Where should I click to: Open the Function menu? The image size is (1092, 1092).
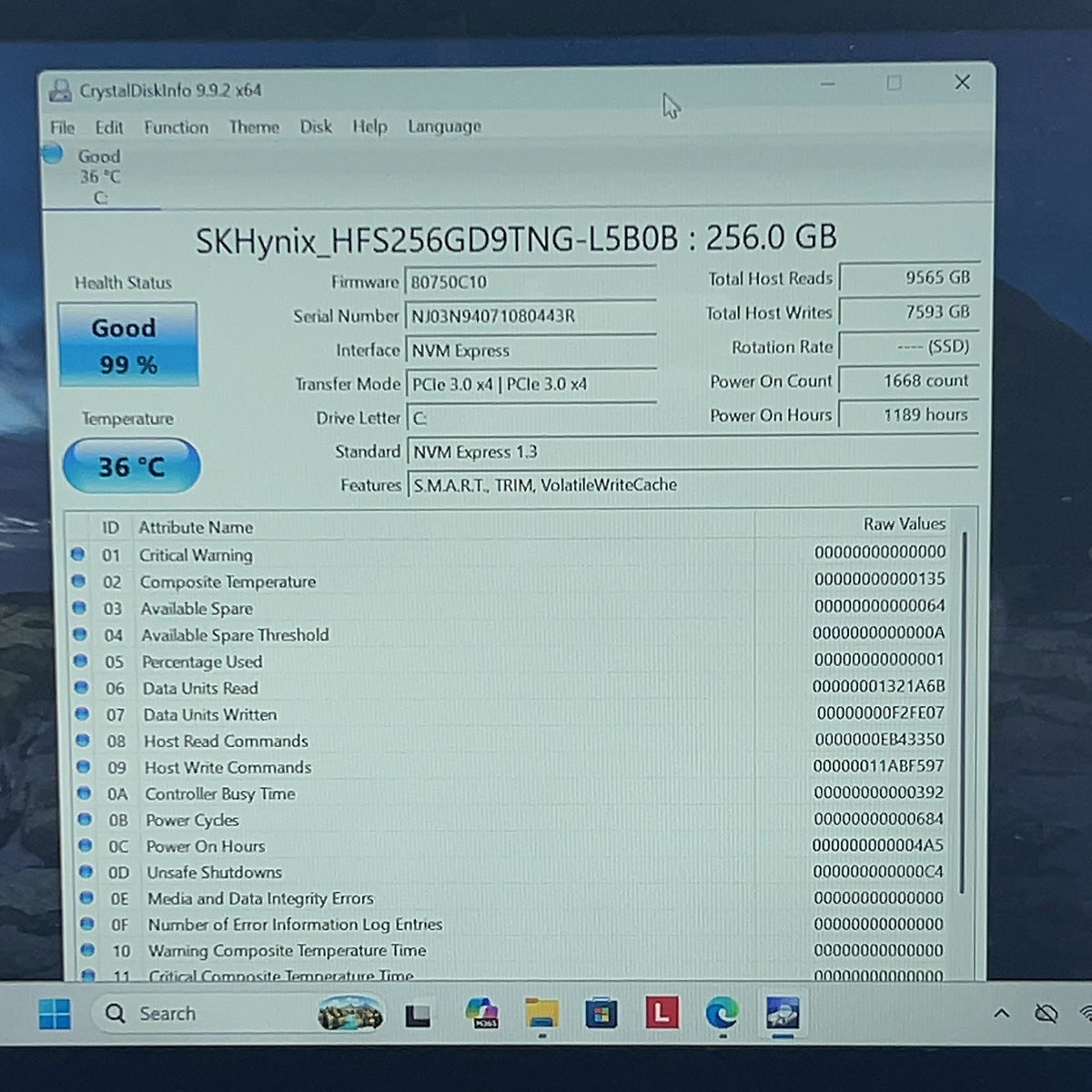click(x=176, y=127)
